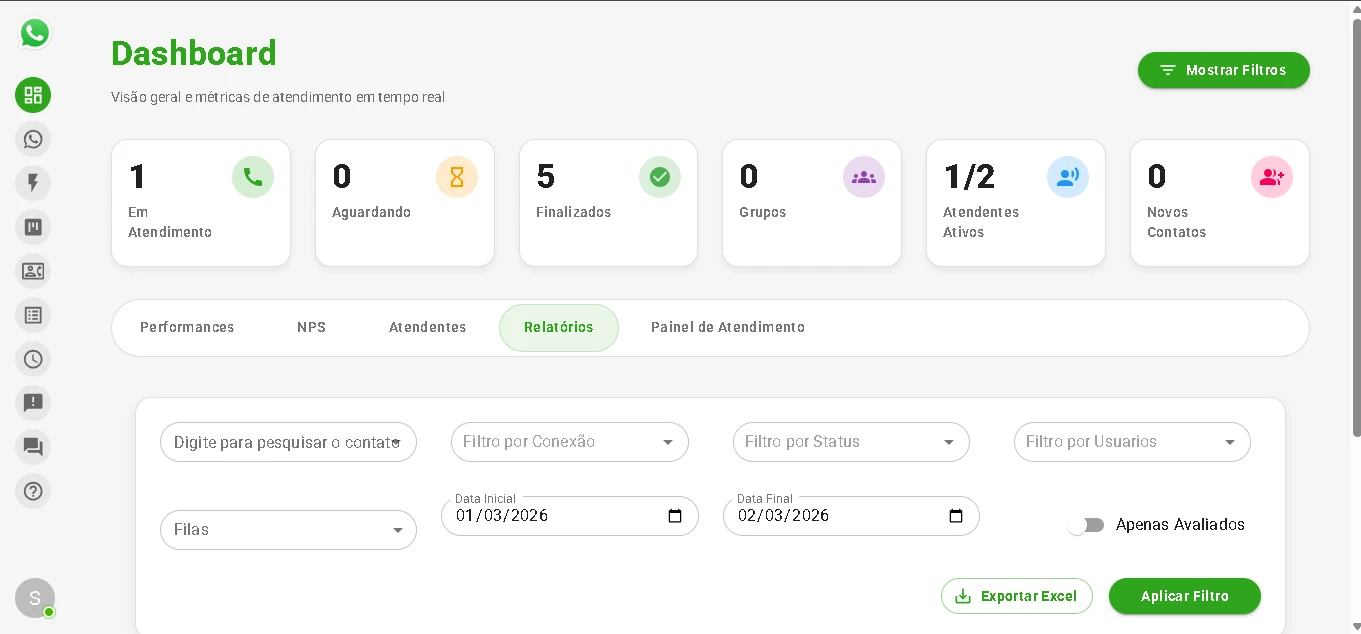Open the Kanban board sidebar icon
The height and width of the screenshot is (634, 1361).
coord(33,227)
